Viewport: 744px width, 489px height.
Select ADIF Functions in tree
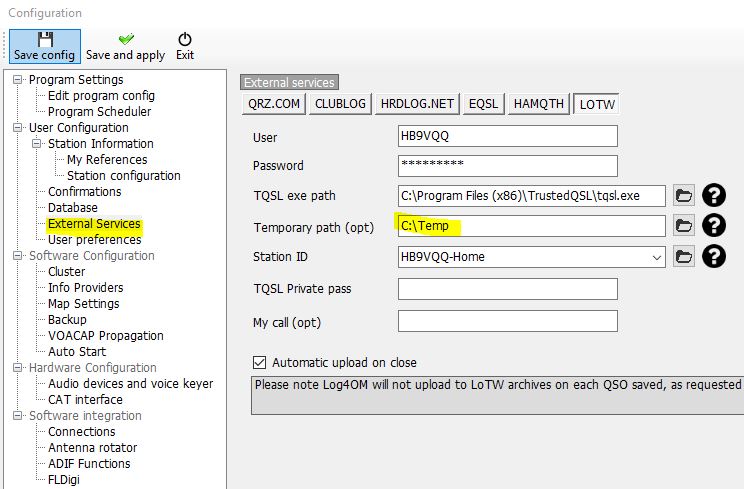[x=89, y=463]
